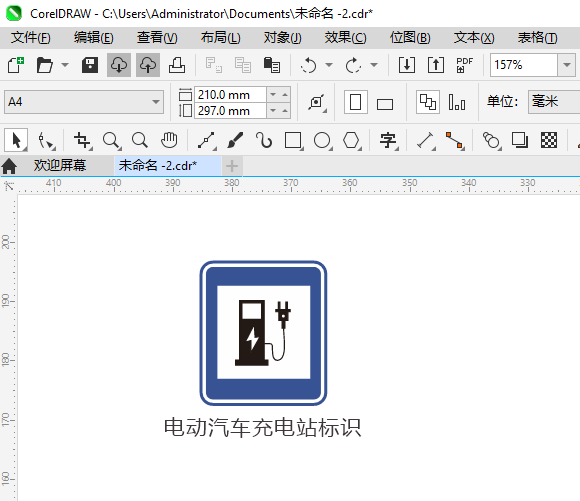Redo the last action
The height and width of the screenshot is (501, 580).
[353, 65]
